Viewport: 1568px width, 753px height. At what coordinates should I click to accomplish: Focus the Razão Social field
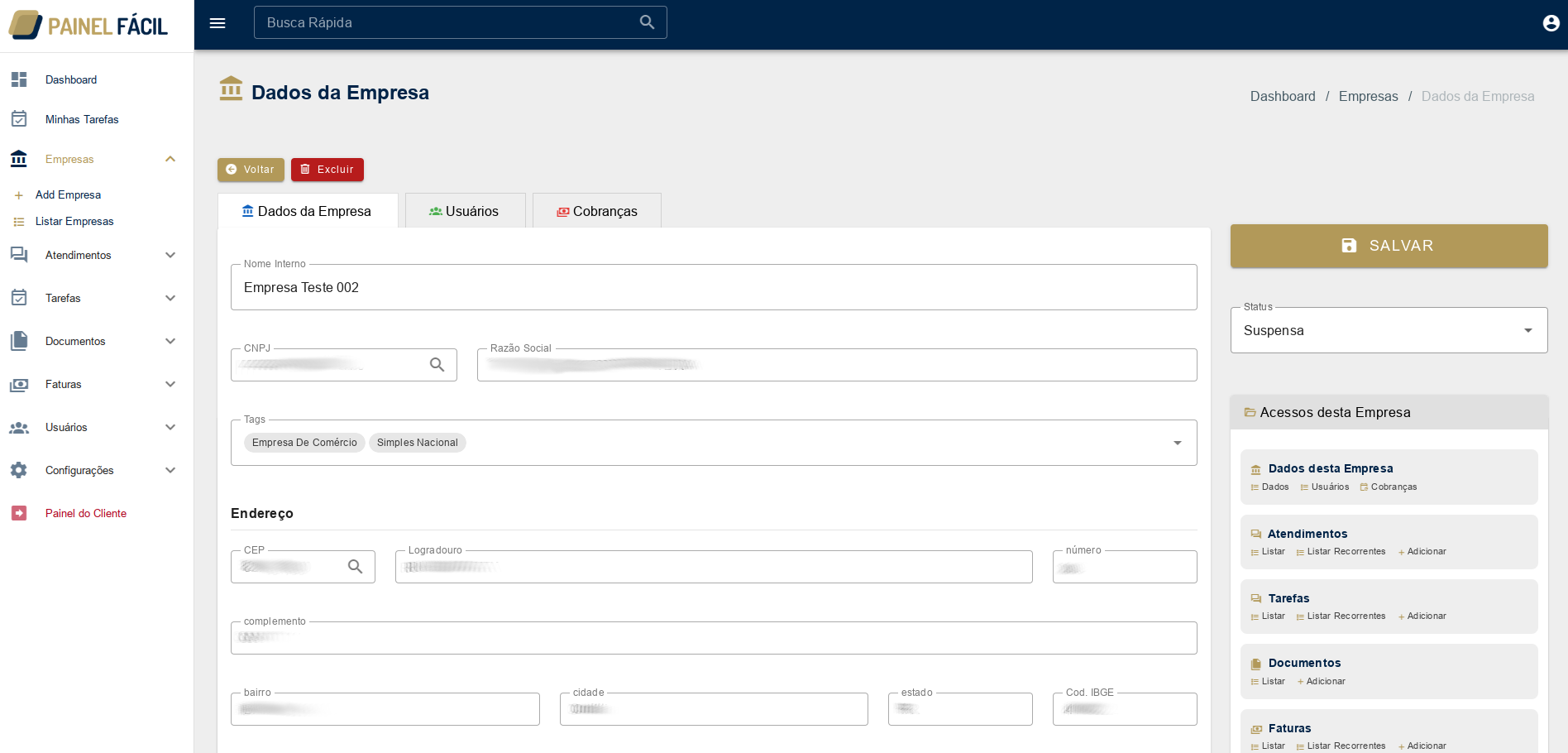pyautogui.click(x=837, y=365)
